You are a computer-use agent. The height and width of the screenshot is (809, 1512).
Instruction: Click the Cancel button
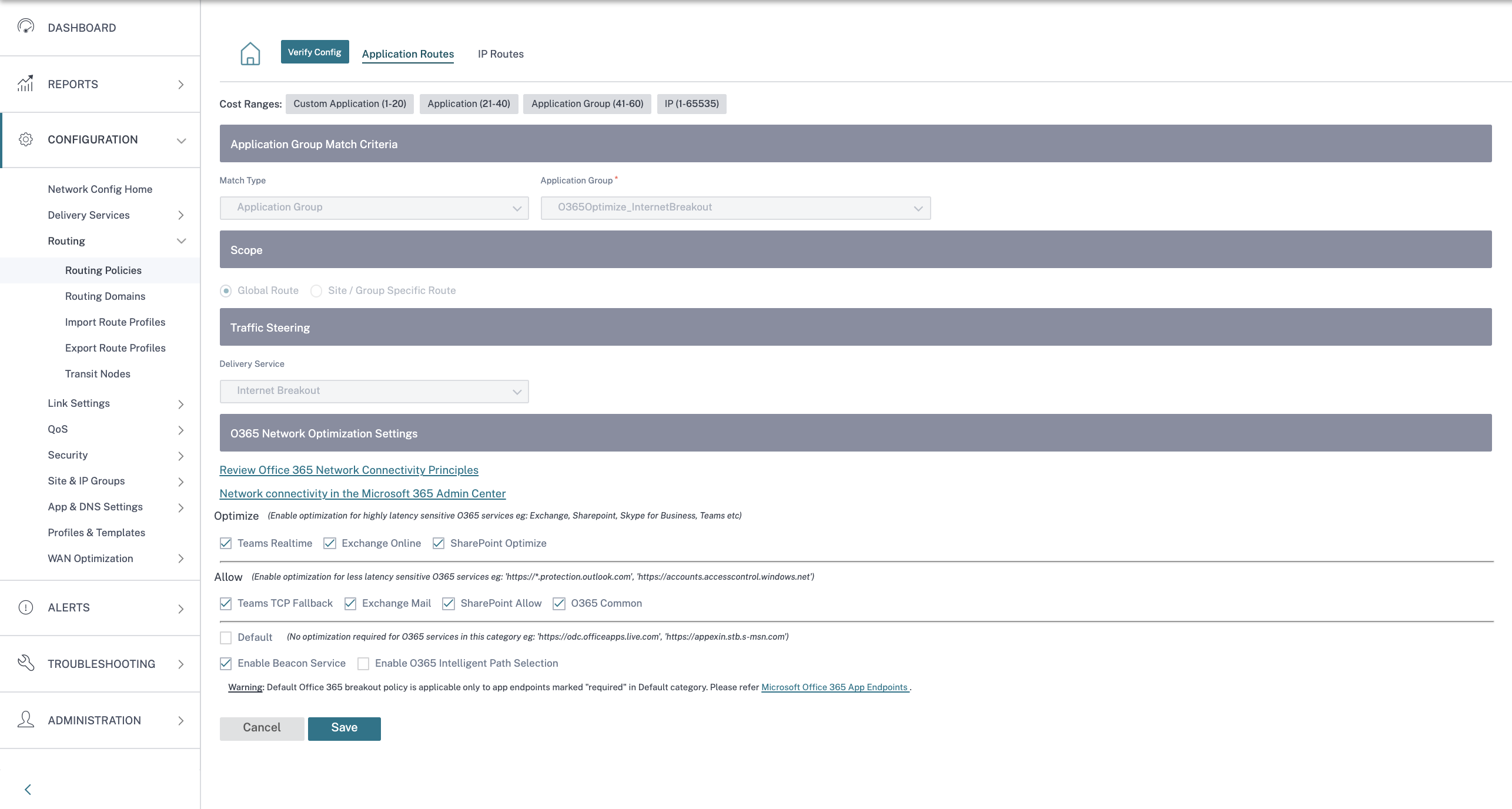point(262,728)
